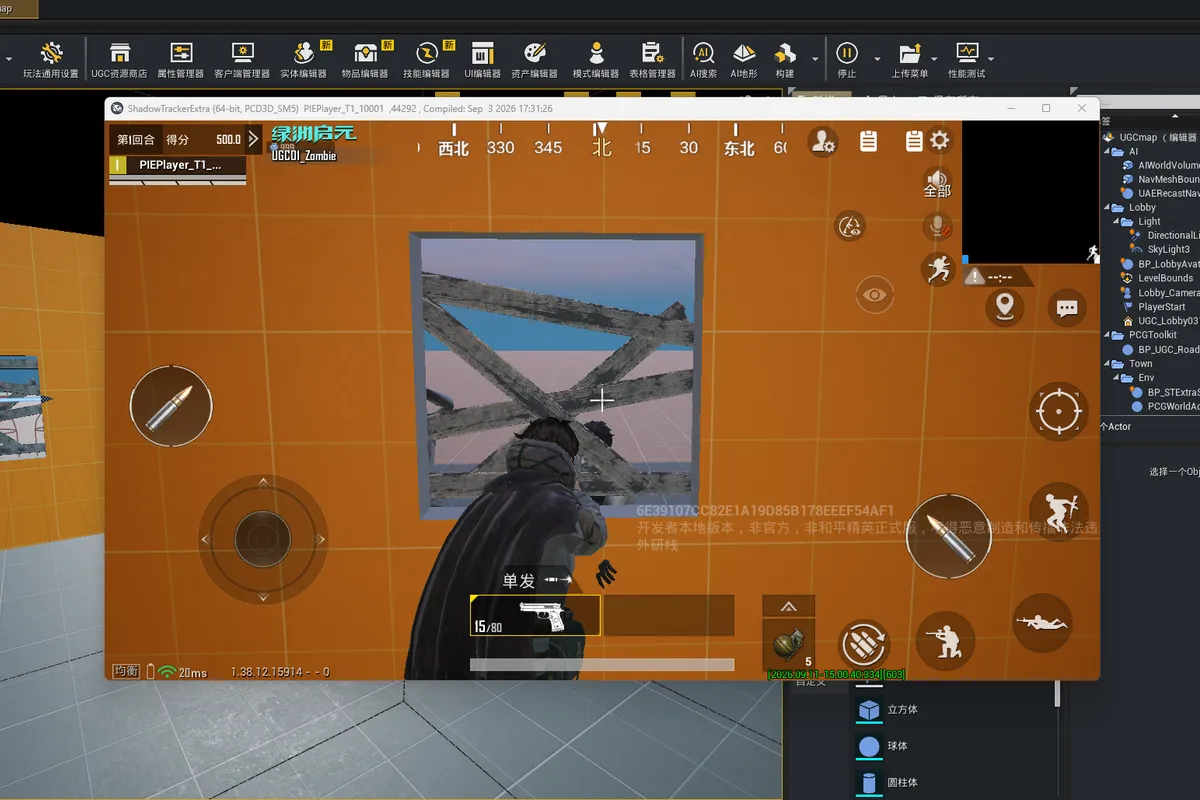
Task: Open in-game settings gear
Action: click(940, 141)
